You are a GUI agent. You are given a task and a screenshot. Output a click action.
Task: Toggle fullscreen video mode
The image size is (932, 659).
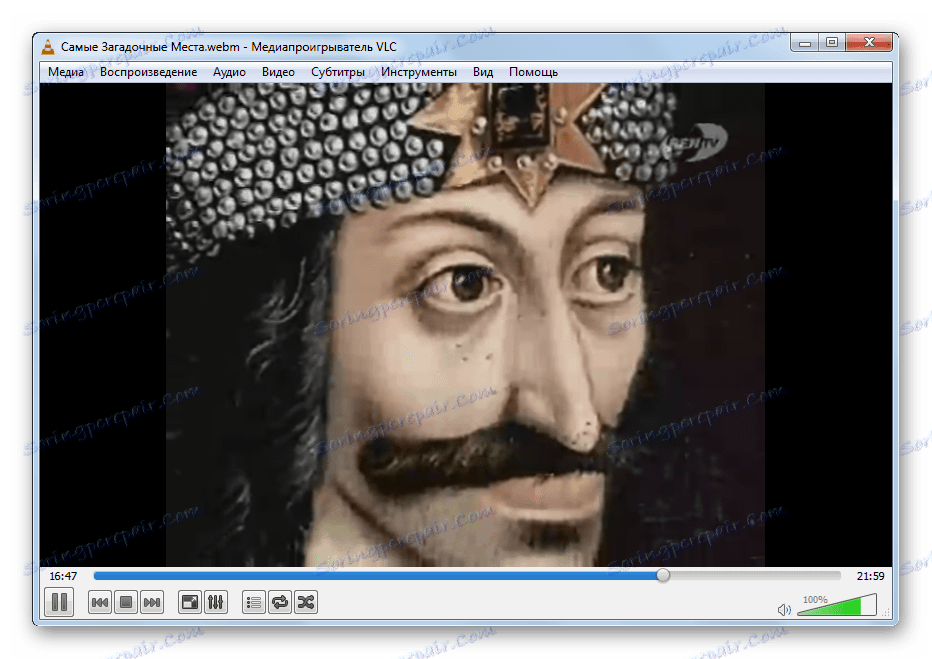(190, 603)
